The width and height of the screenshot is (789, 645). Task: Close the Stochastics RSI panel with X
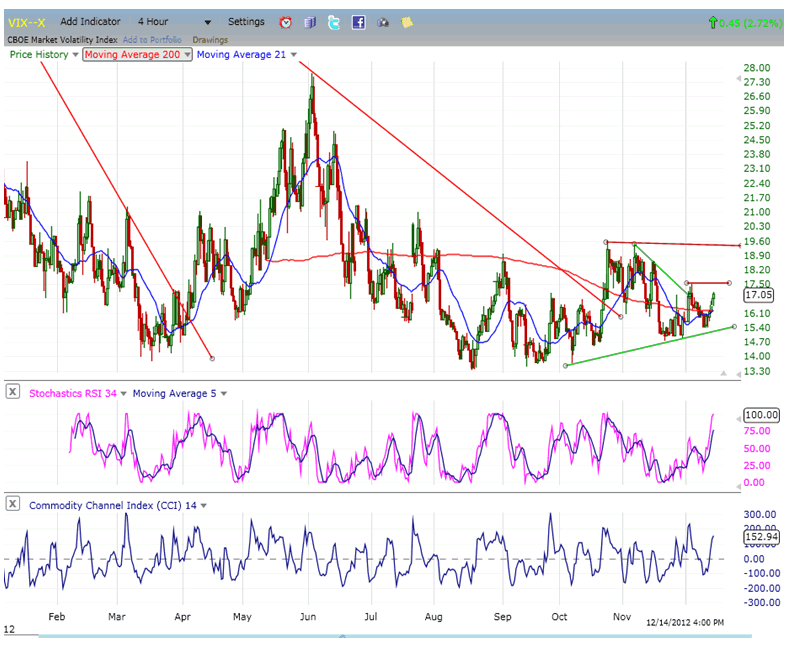(x=13, y=393)
